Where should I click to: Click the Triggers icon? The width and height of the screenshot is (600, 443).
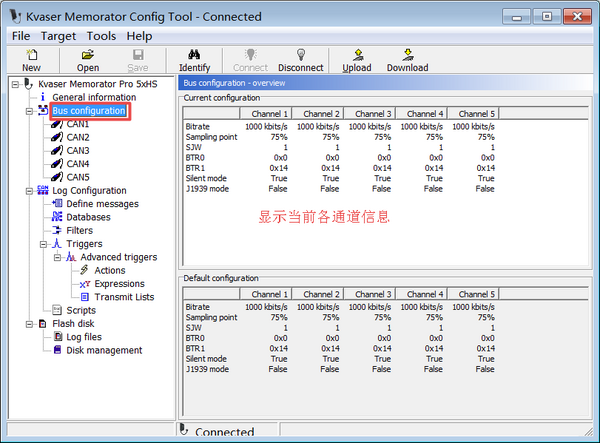tap(57, 243)
